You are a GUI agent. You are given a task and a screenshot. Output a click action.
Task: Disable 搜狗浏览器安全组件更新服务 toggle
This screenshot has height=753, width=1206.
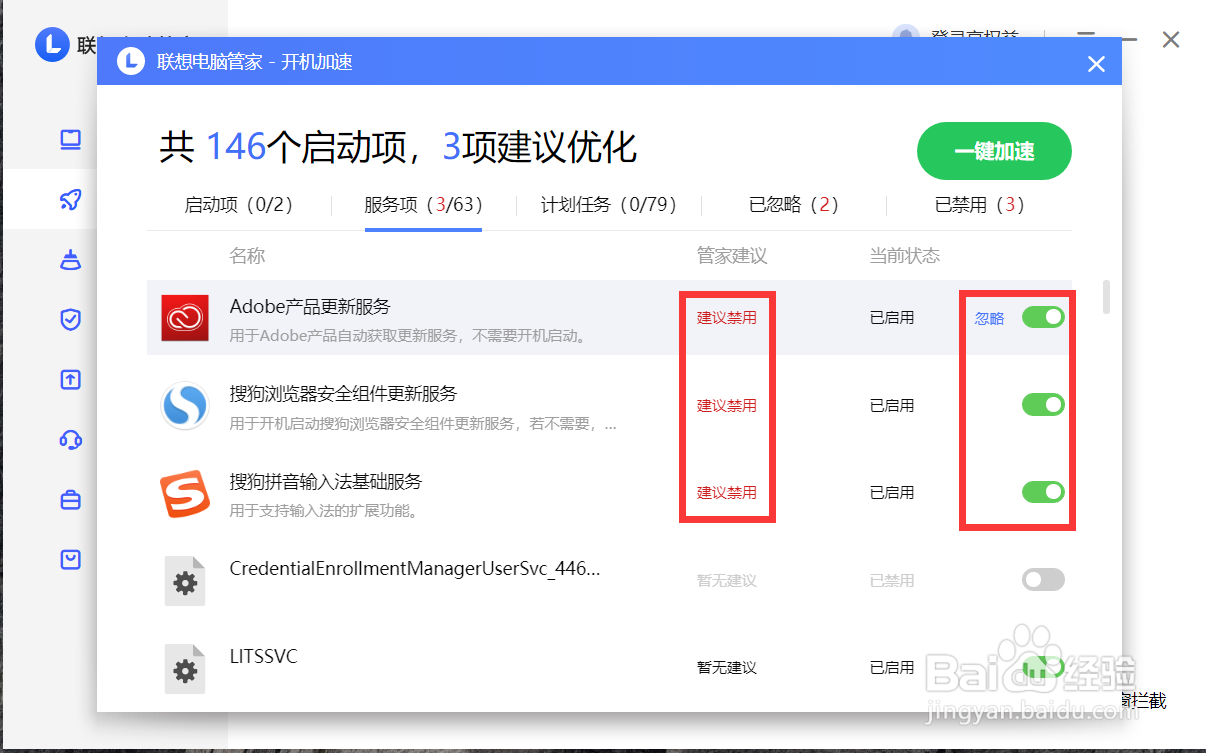click(1043, 405)
